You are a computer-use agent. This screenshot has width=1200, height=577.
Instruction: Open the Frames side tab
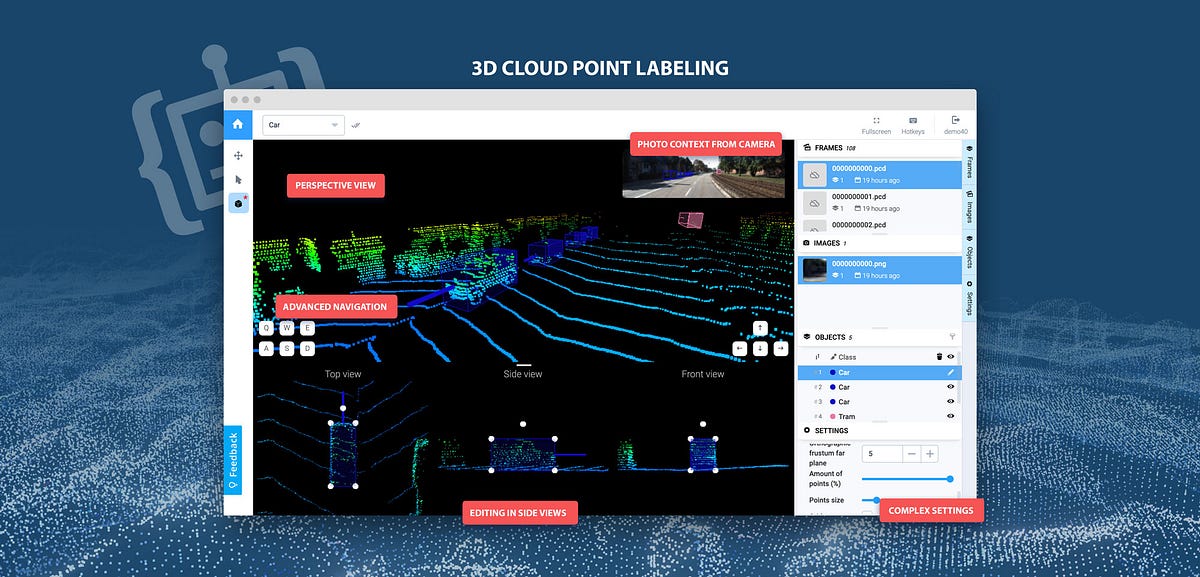(x=968, y=165)
